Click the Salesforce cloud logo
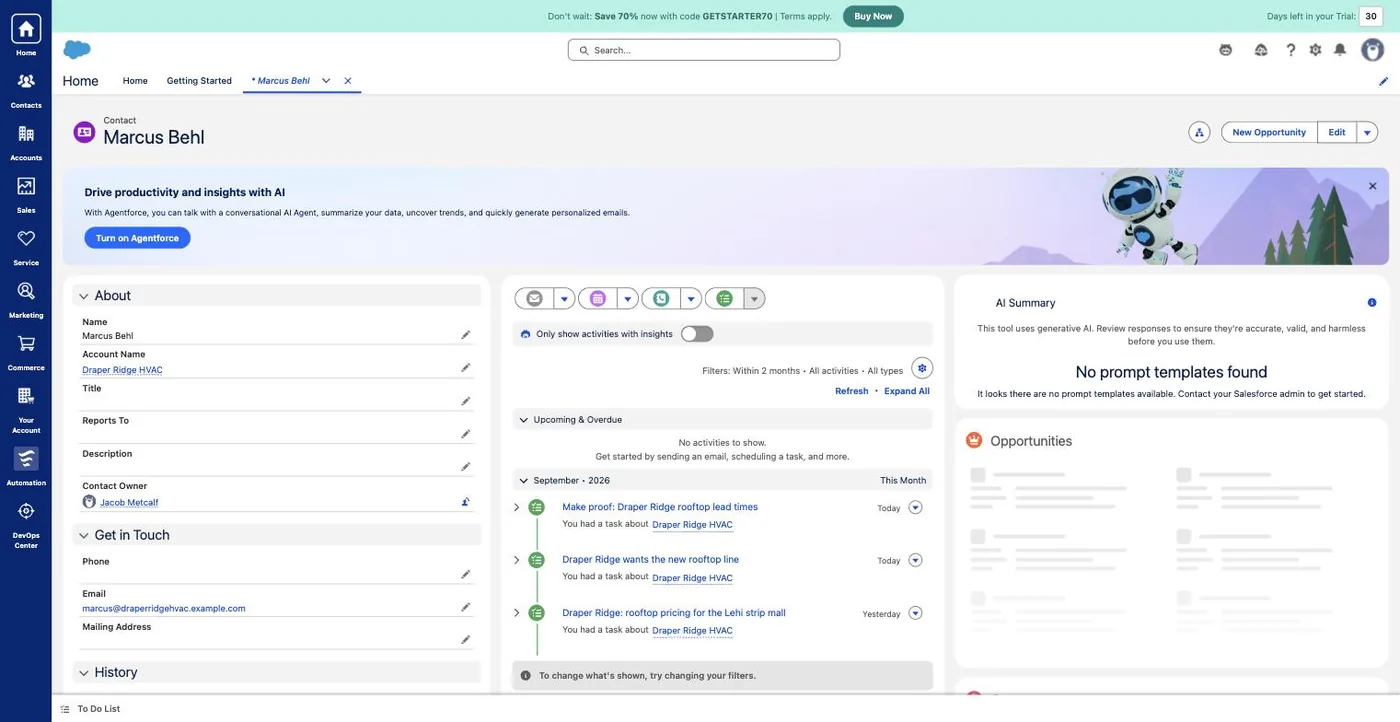The image size is (1400, 722). click(77, 49)
